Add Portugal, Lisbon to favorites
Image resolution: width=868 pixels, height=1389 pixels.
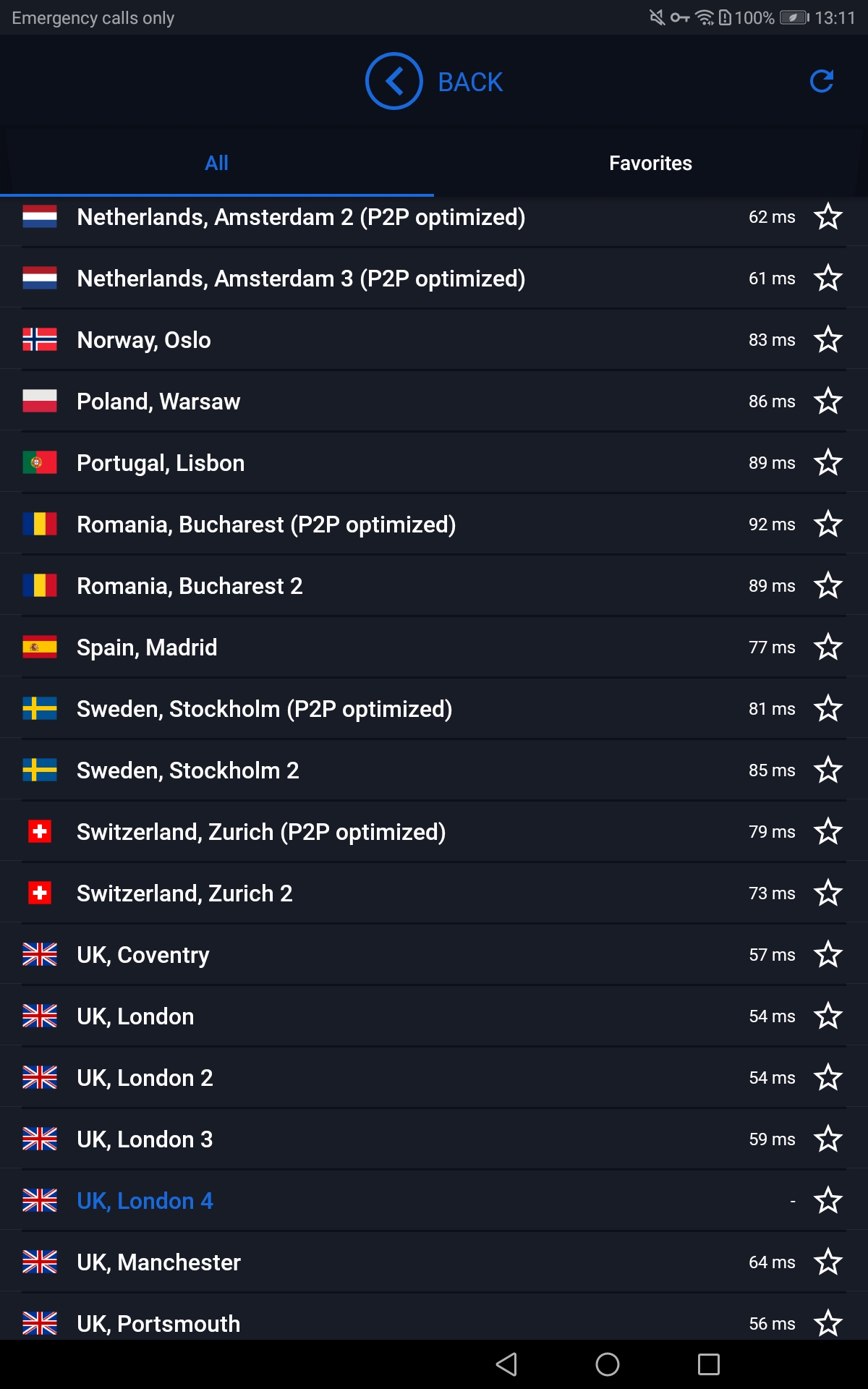828,462
